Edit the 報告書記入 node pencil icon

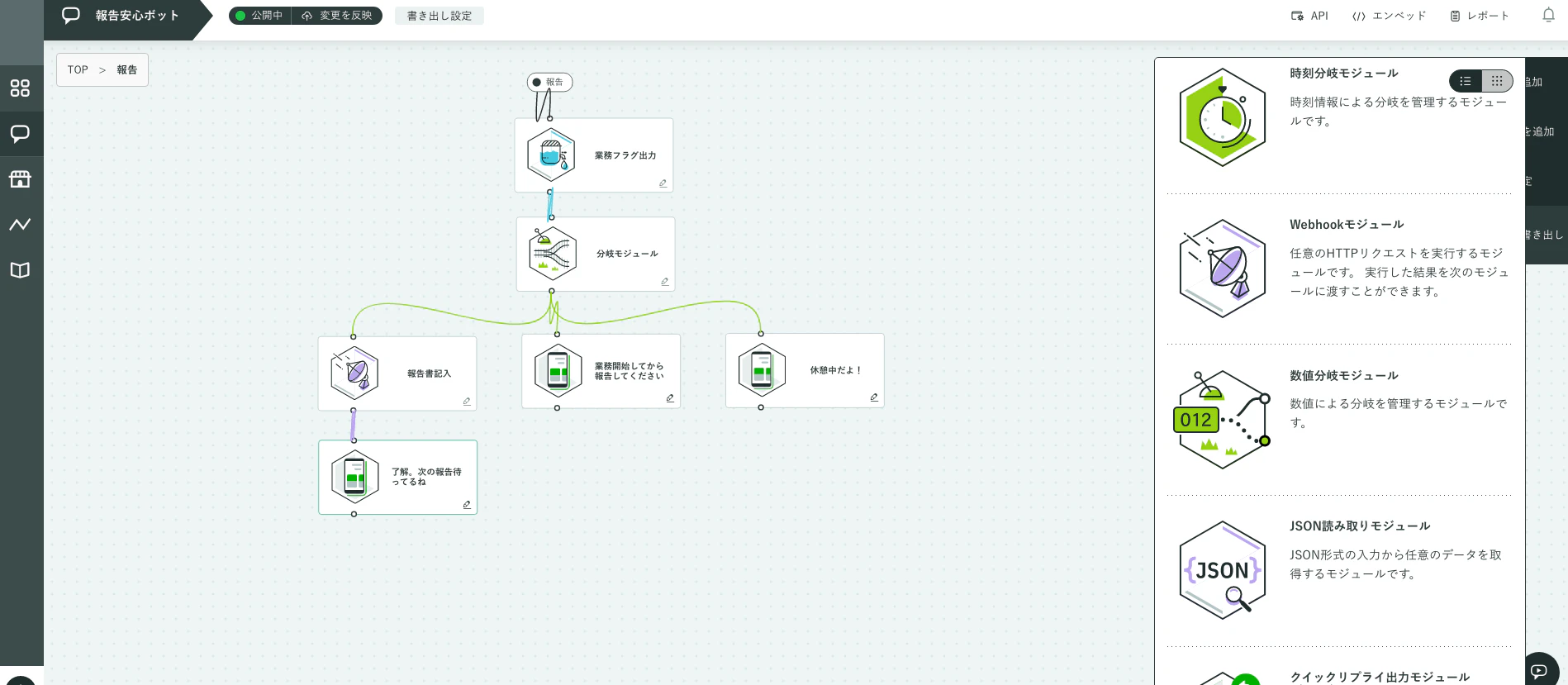click(467, 402)
